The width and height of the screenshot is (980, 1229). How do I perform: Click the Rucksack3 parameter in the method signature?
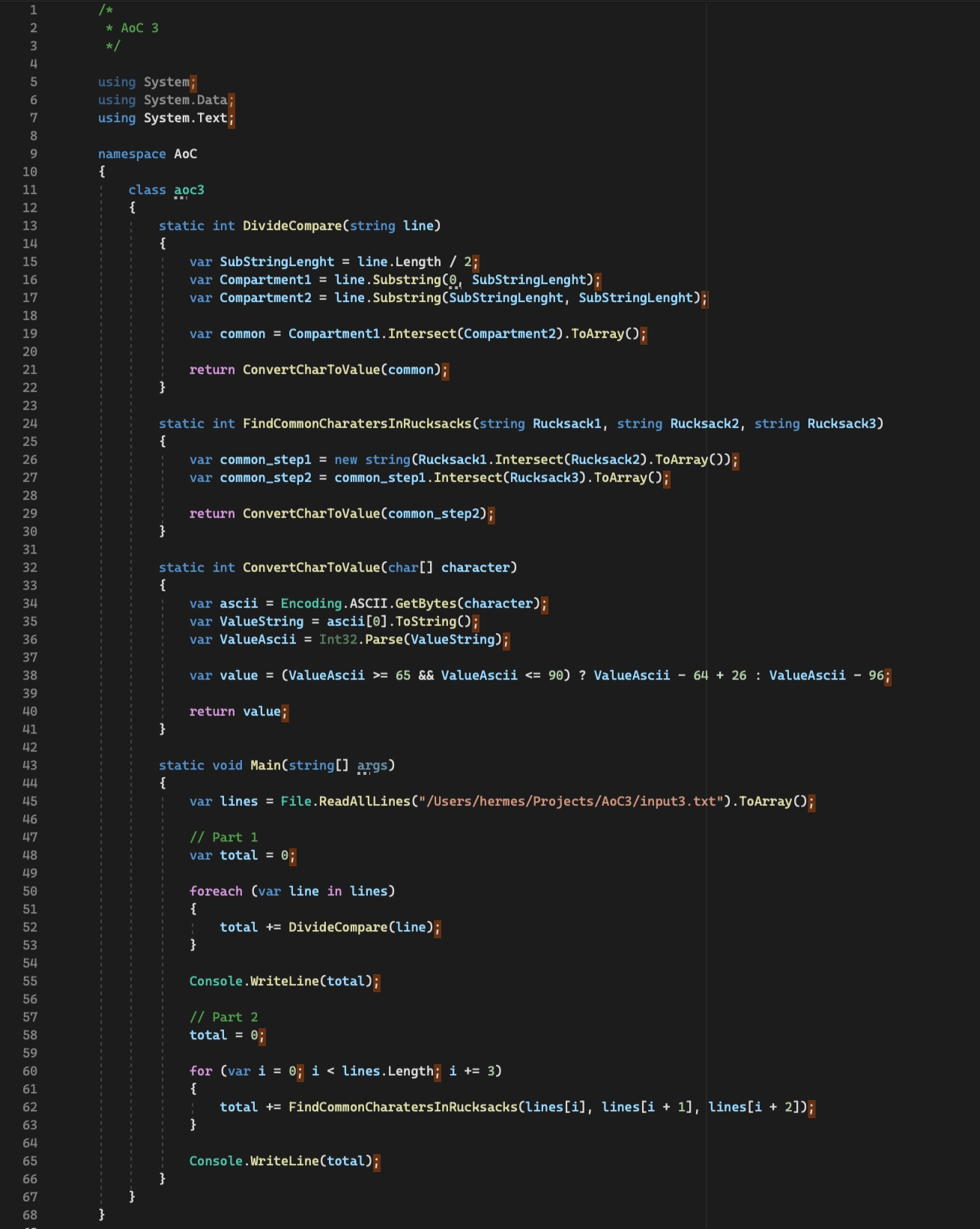[841, 423]
